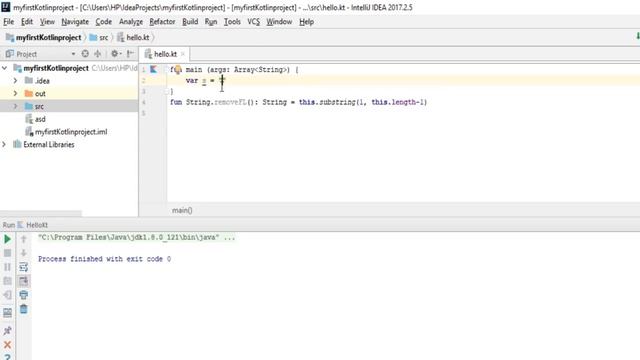Click the yellow intention lightbulb in editor
640x360 pixels.
(x=178, y=70)
